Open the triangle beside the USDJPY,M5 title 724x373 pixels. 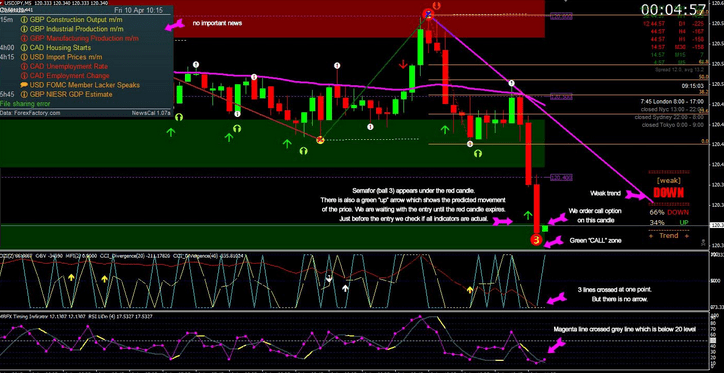point(2,2)
